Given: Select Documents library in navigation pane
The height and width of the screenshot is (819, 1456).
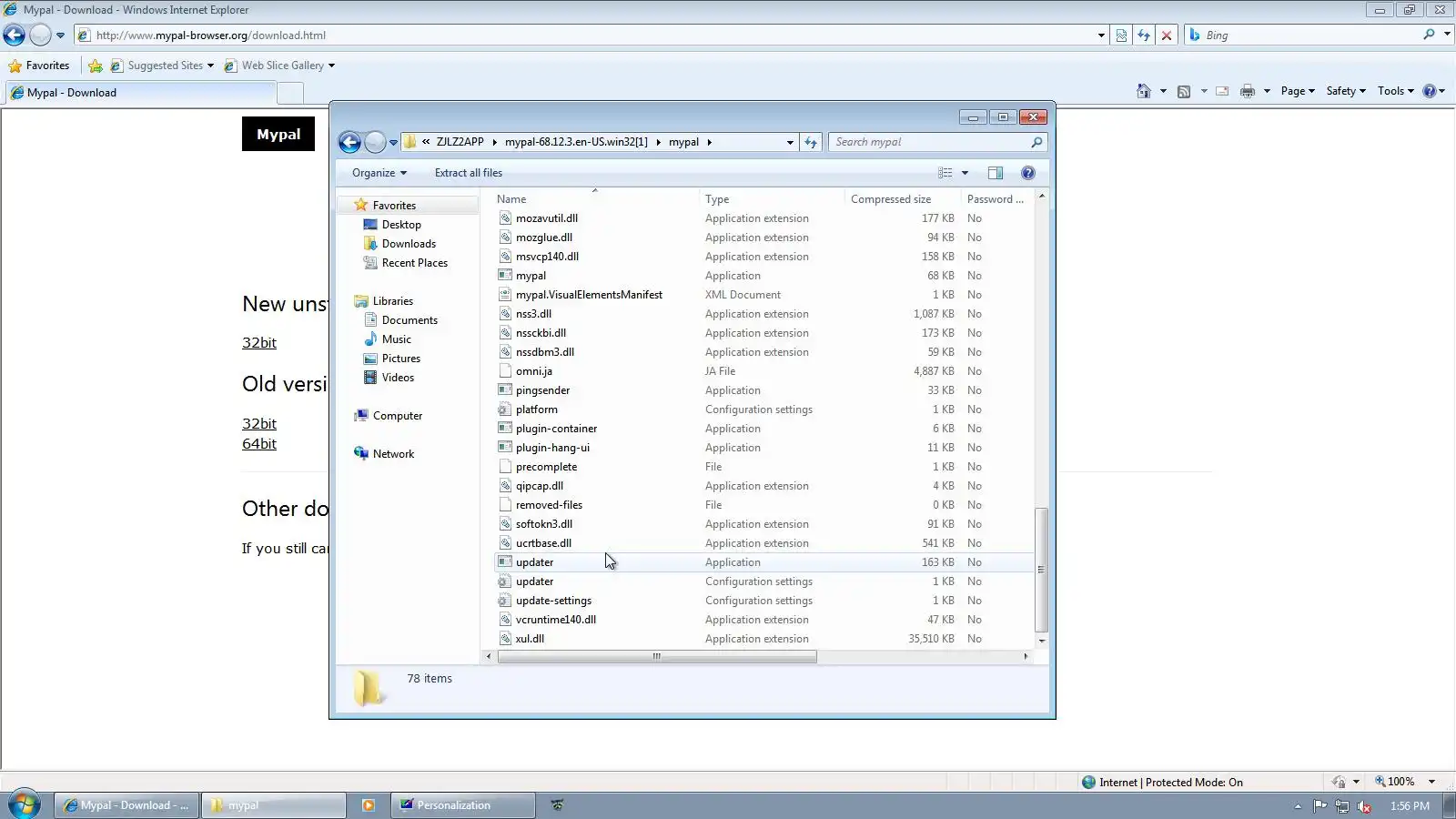Looking at the screenshot, I should [409, 320].
